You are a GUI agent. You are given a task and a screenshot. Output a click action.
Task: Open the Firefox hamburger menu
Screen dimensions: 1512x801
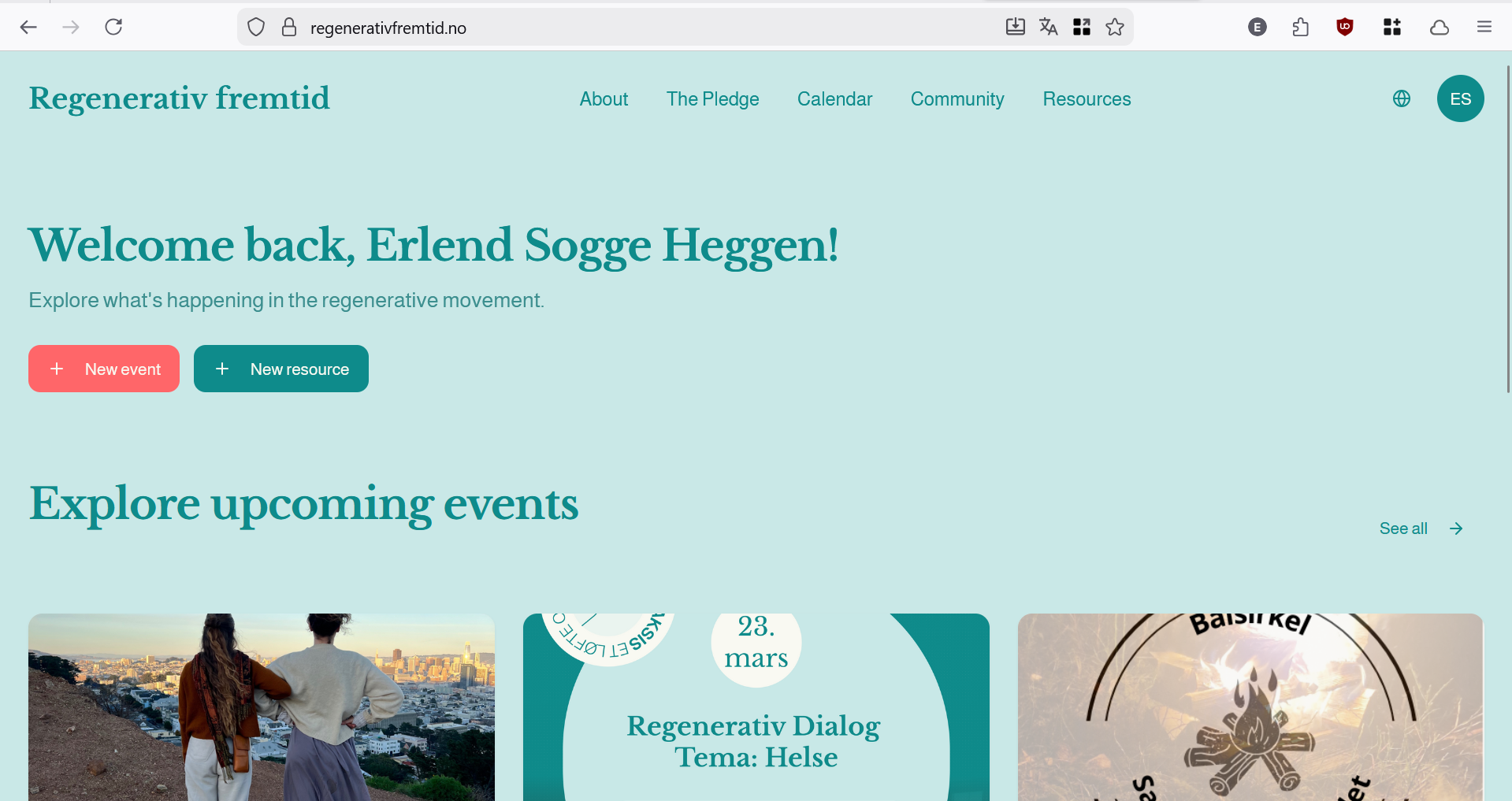click(1484, 28)
